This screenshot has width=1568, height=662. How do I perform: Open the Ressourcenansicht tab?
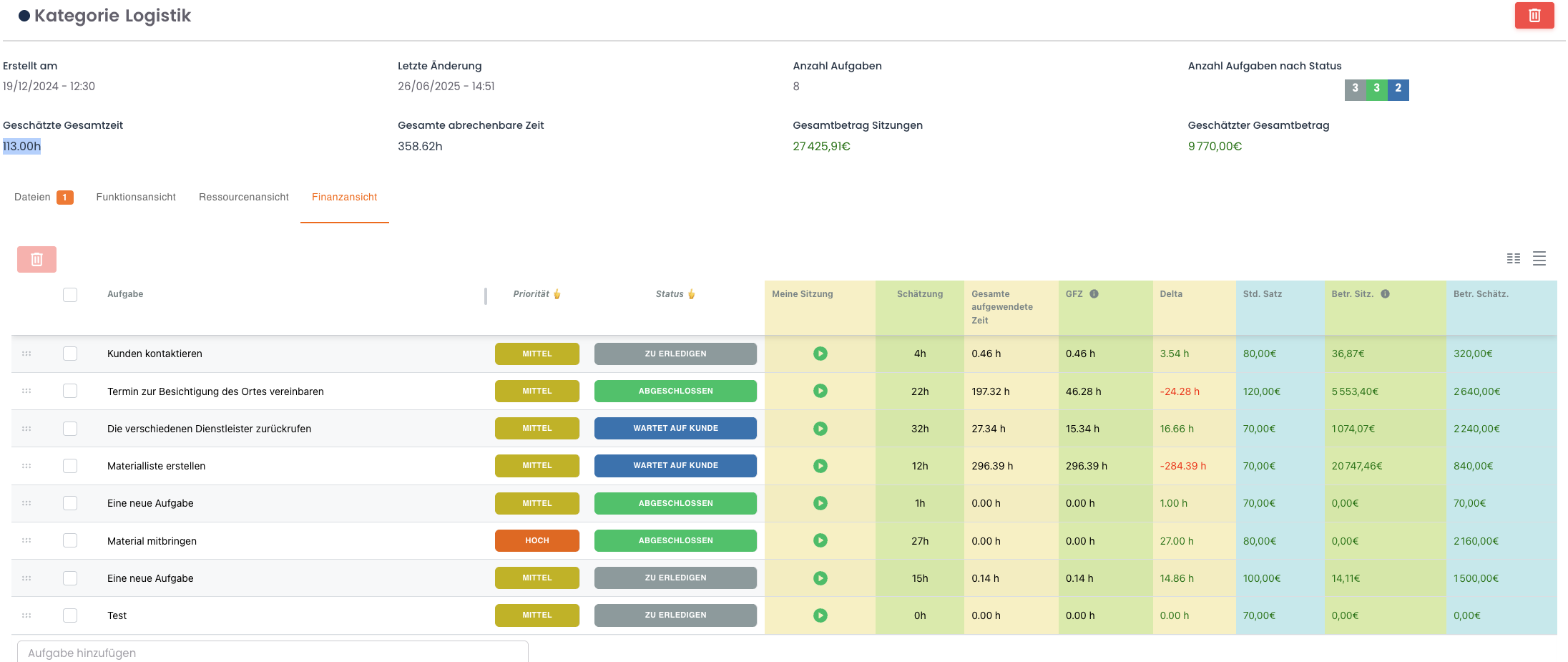click(x=243, y=198)
